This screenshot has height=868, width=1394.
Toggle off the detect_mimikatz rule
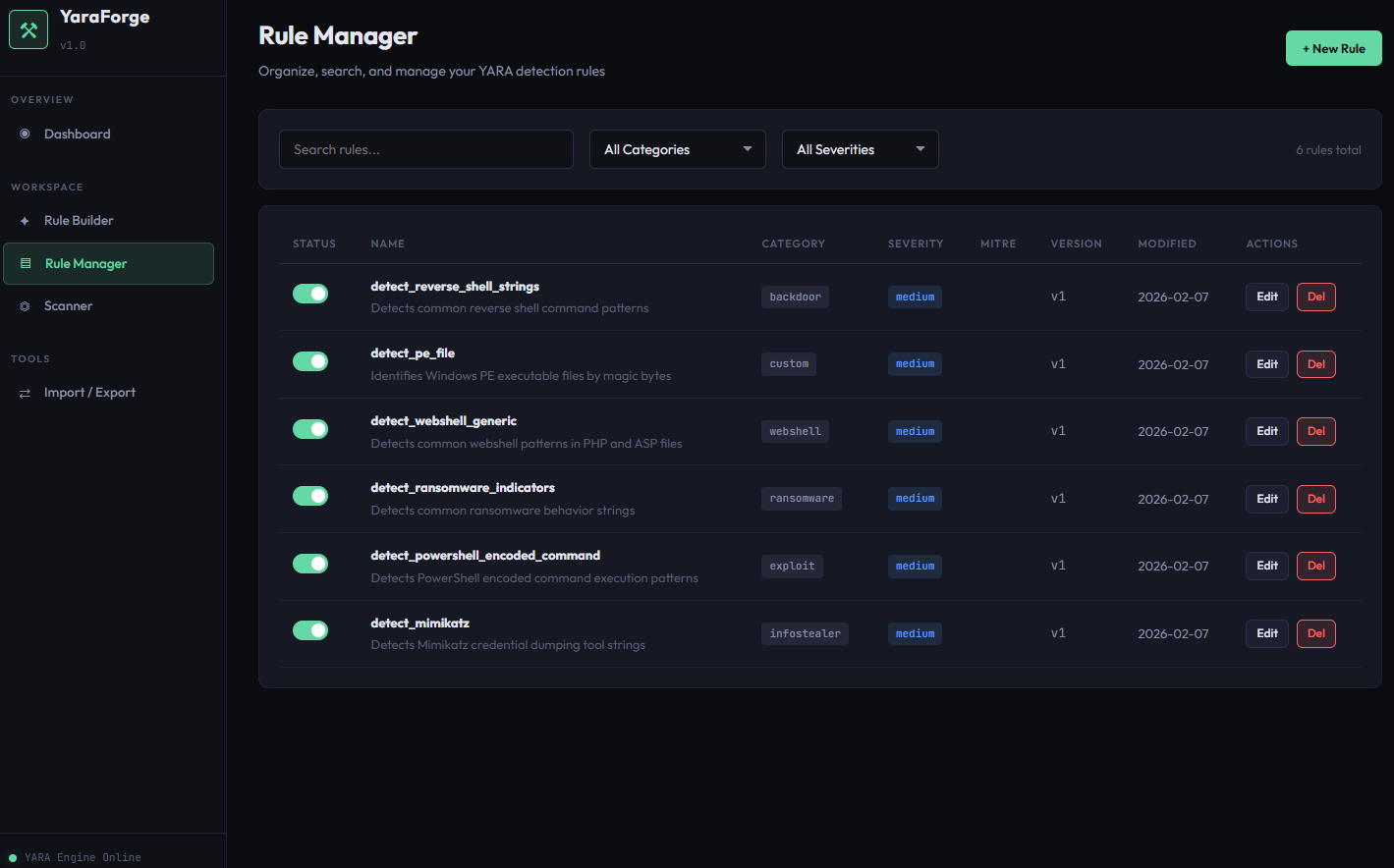310,630
